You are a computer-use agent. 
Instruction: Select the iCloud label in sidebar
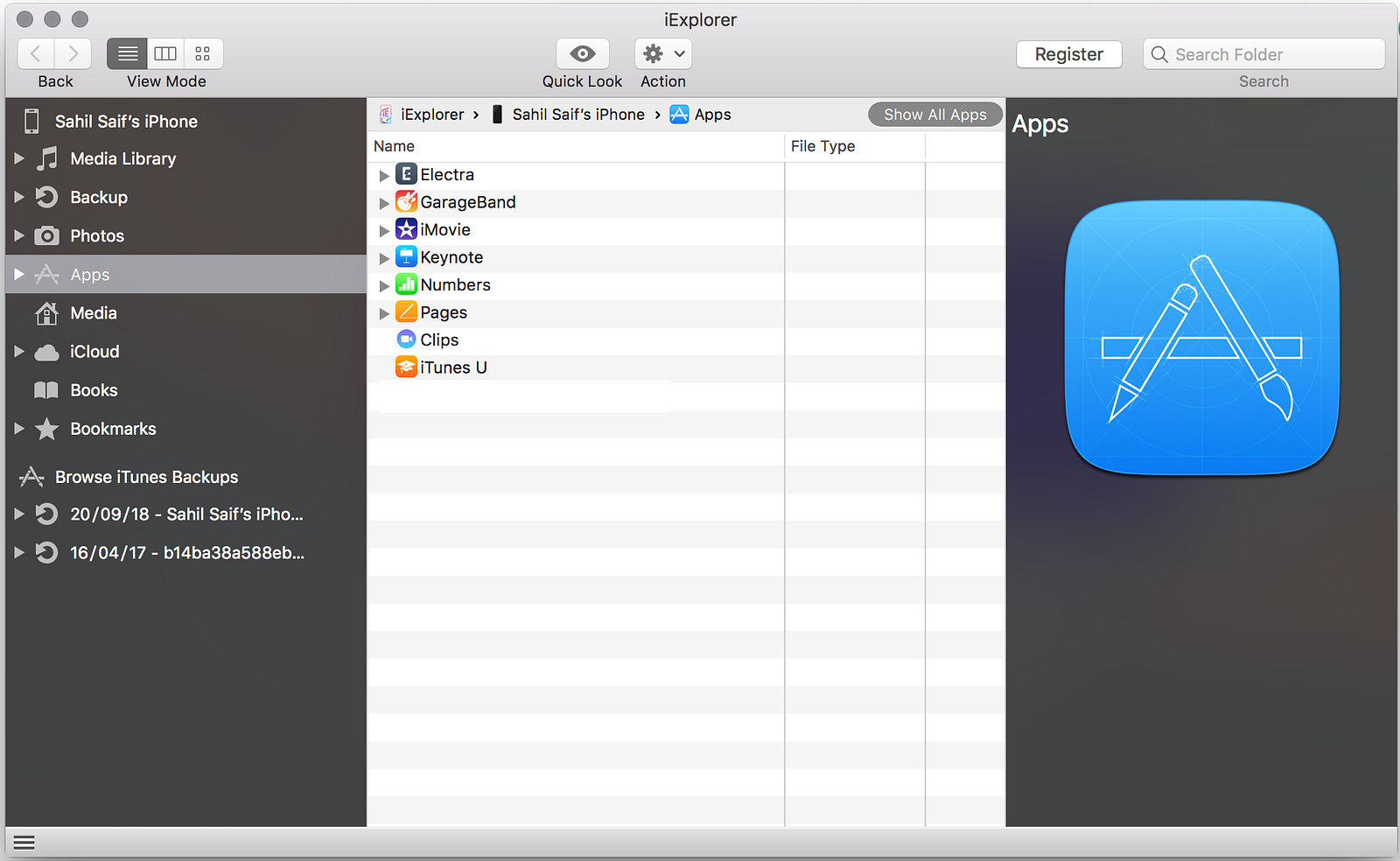pos(94,352)
